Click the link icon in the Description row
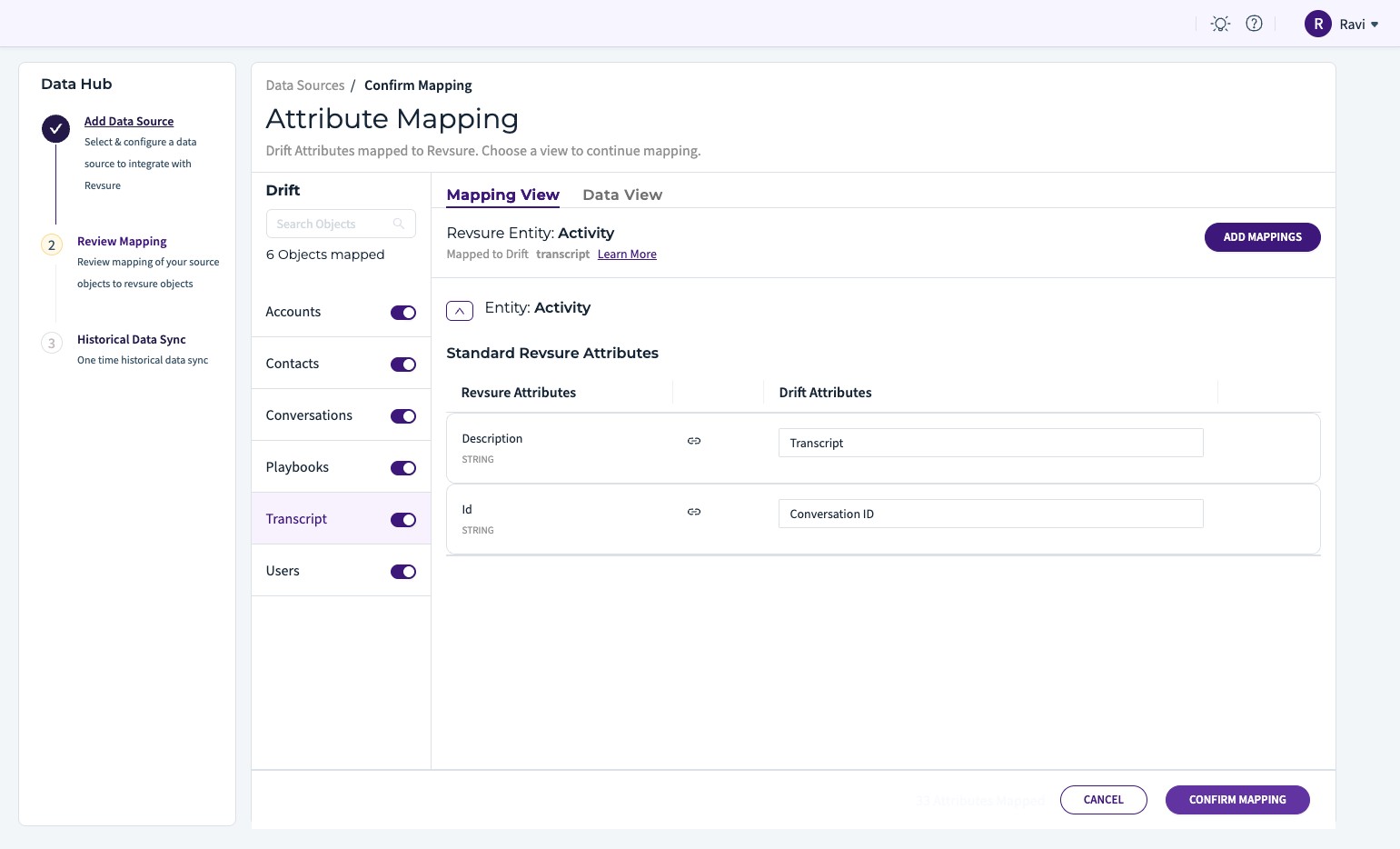Image resolution: width=1400 pixels, height=849 pixels. pyautogui.click(x=694, y=441)
